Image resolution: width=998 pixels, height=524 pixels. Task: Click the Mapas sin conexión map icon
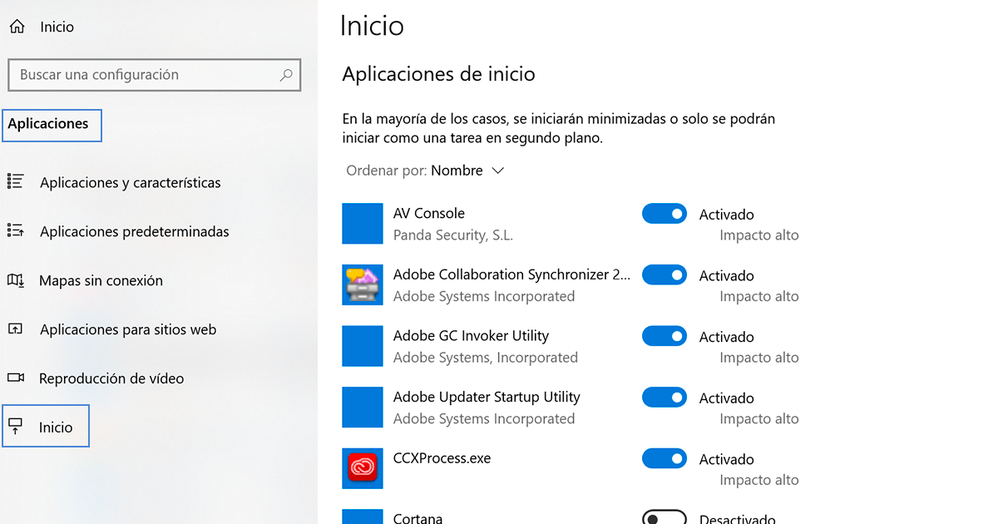click(15, 280)
